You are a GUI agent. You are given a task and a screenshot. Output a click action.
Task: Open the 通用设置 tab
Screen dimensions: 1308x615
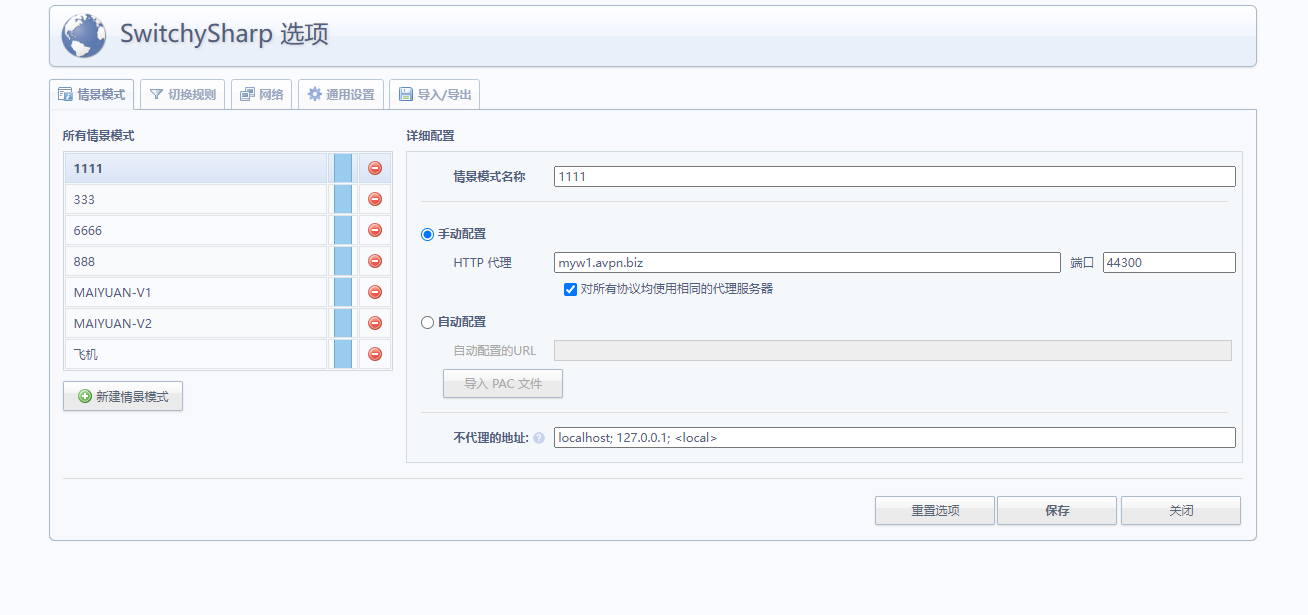coord(341,95)
